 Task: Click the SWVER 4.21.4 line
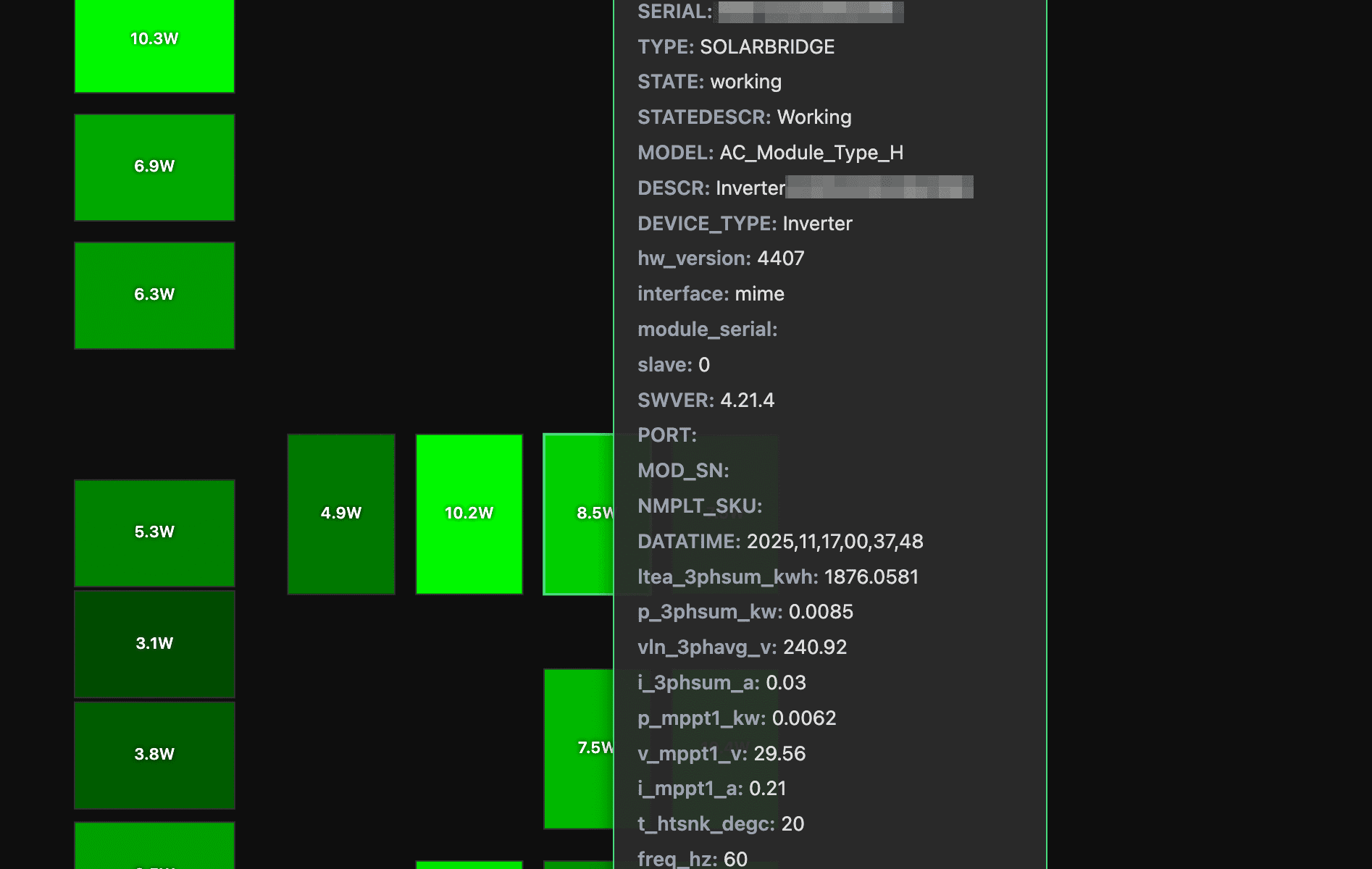[706, 400]
